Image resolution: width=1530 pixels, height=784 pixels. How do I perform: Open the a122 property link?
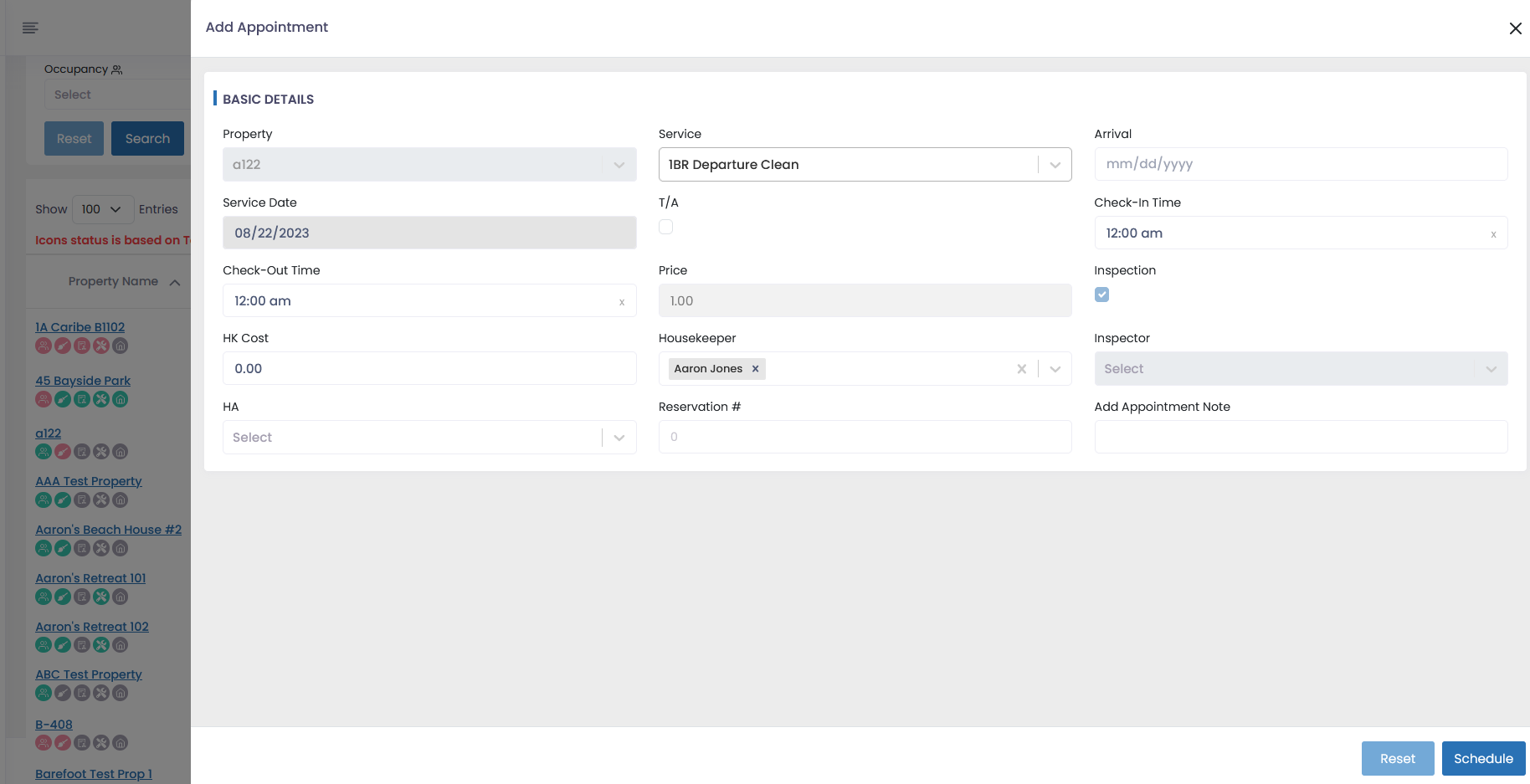coord(49,433)
